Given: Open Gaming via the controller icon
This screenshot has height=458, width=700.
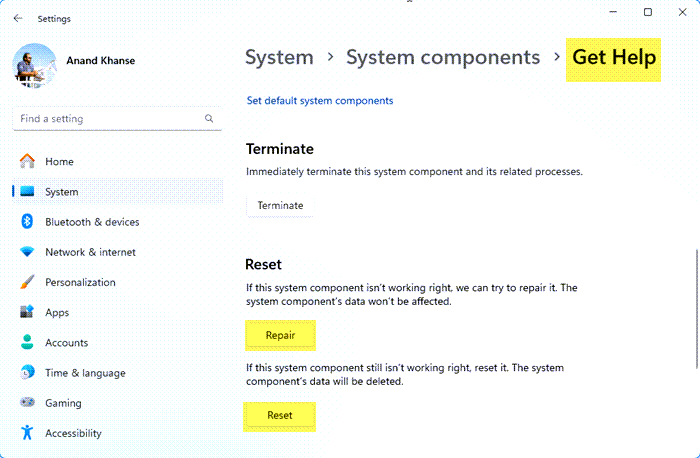Looking at the screenshot, I should pos(27,403).
